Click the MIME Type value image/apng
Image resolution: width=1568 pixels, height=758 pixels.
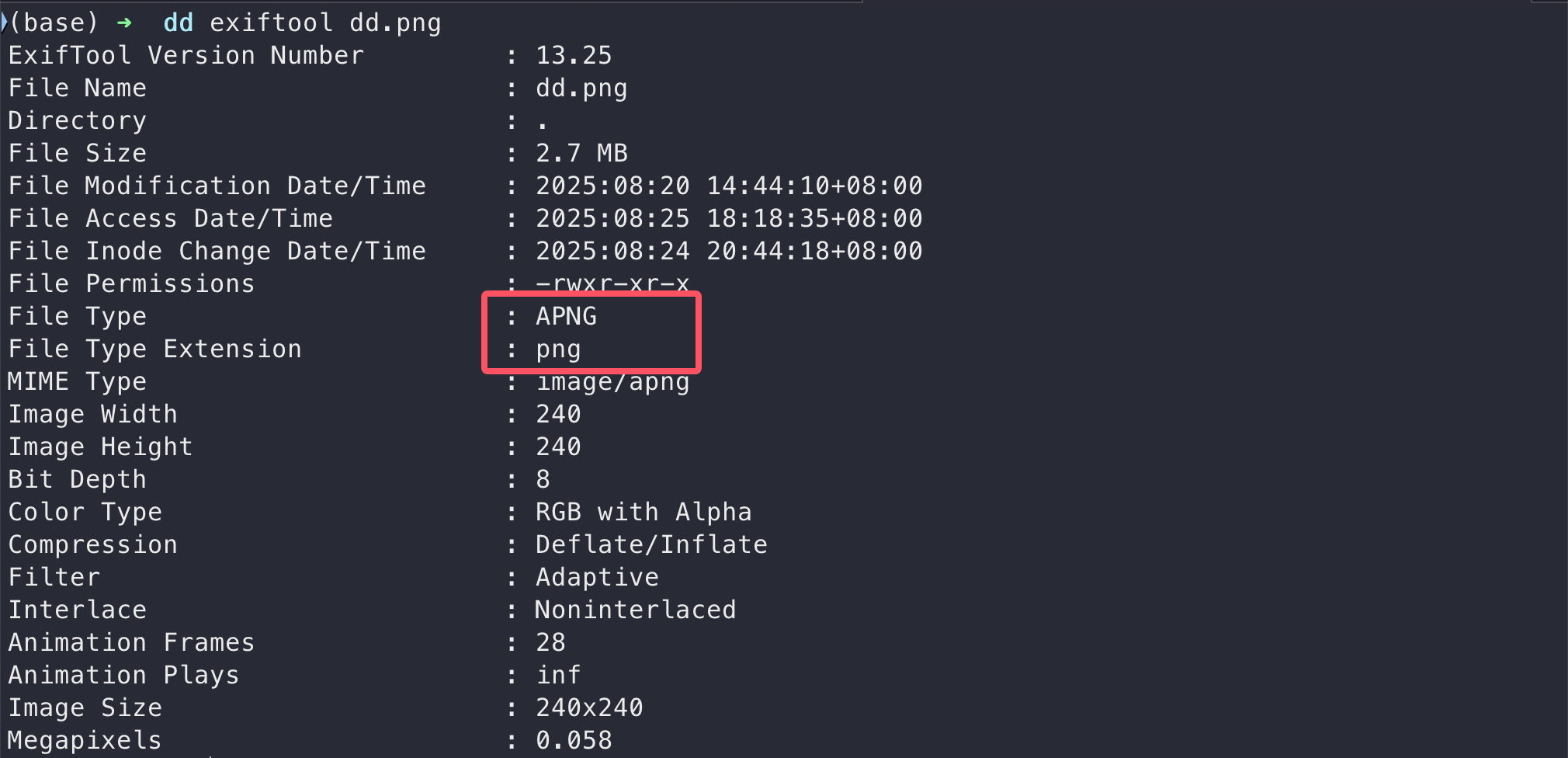pyautogui.click(x=612, y=383)
